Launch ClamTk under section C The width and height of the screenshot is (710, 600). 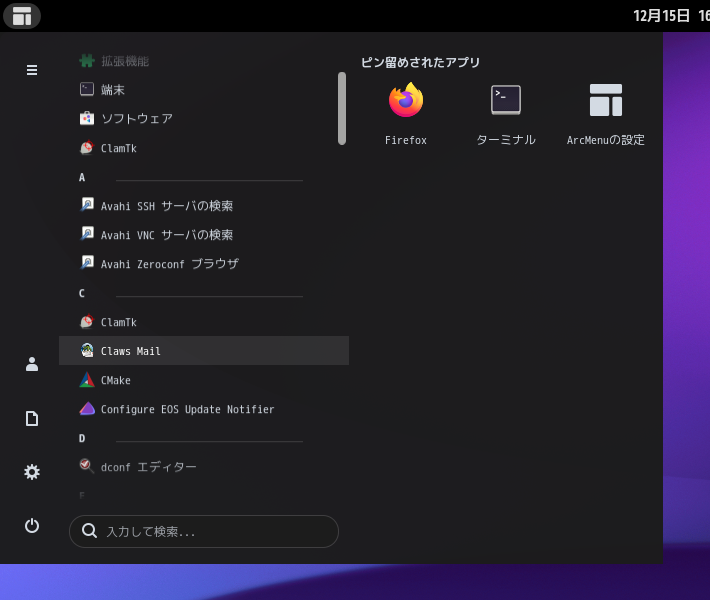(204, 322)
